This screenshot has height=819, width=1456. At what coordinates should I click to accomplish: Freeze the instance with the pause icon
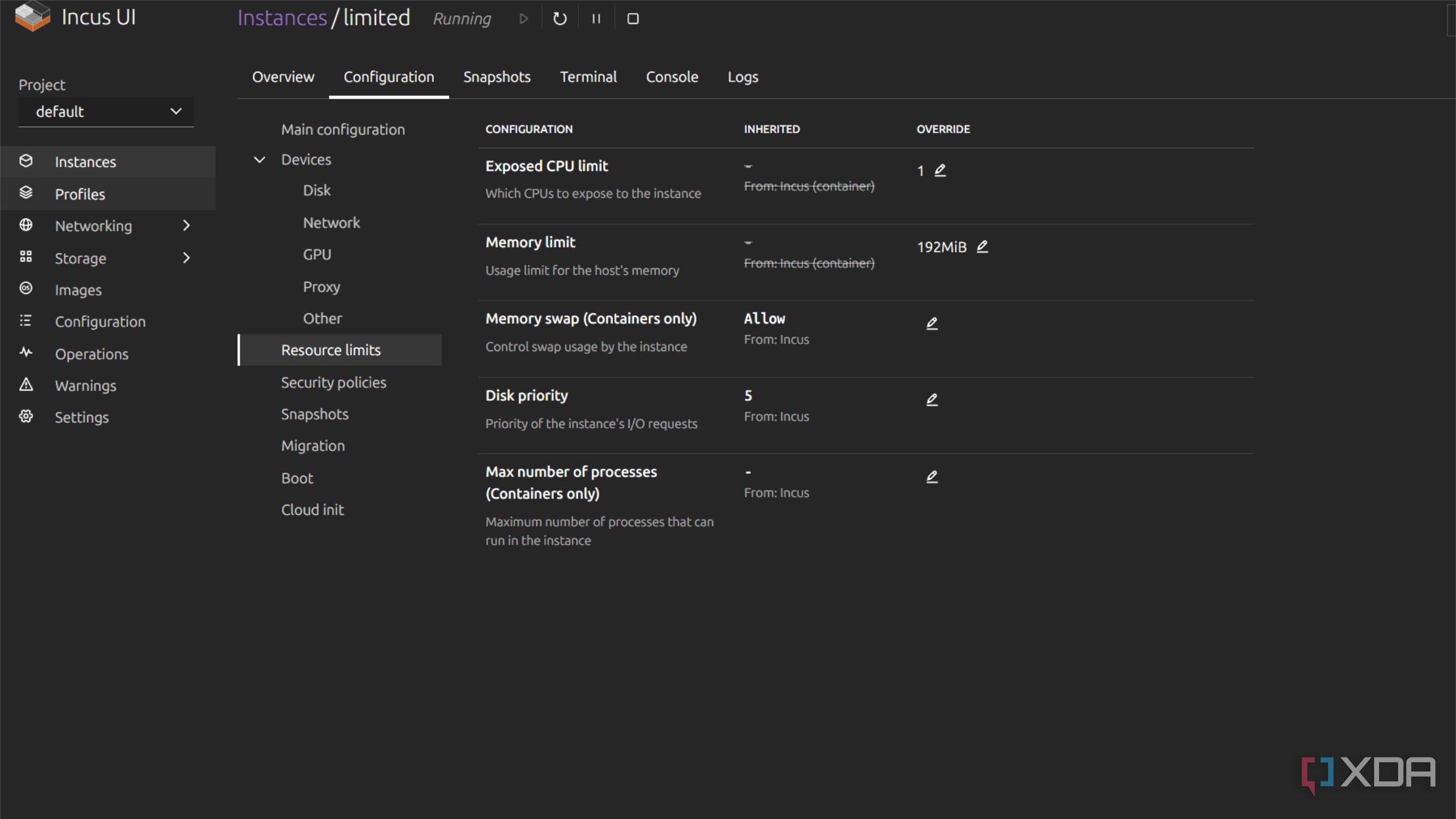click(596, 19)
